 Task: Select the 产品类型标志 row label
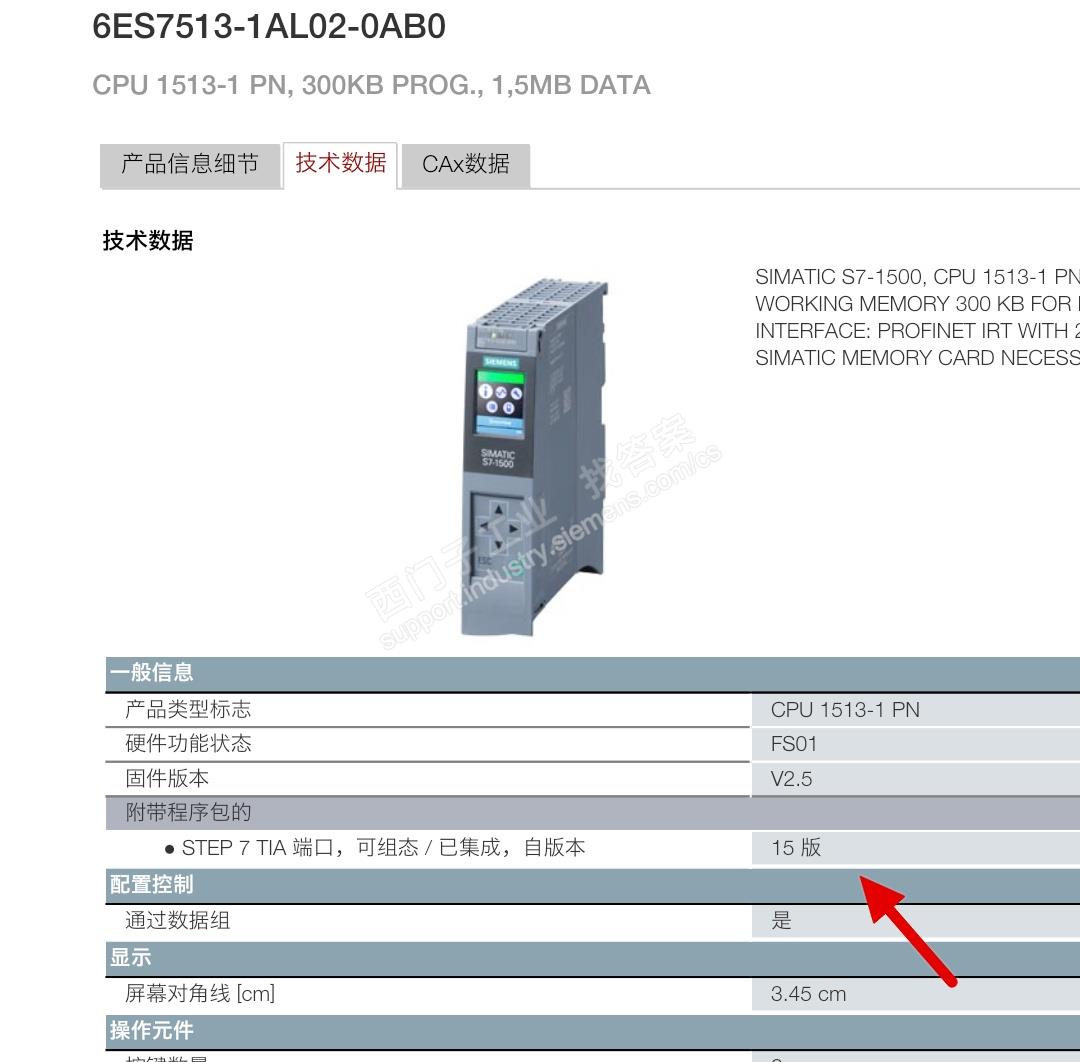[x=188, y=709]
